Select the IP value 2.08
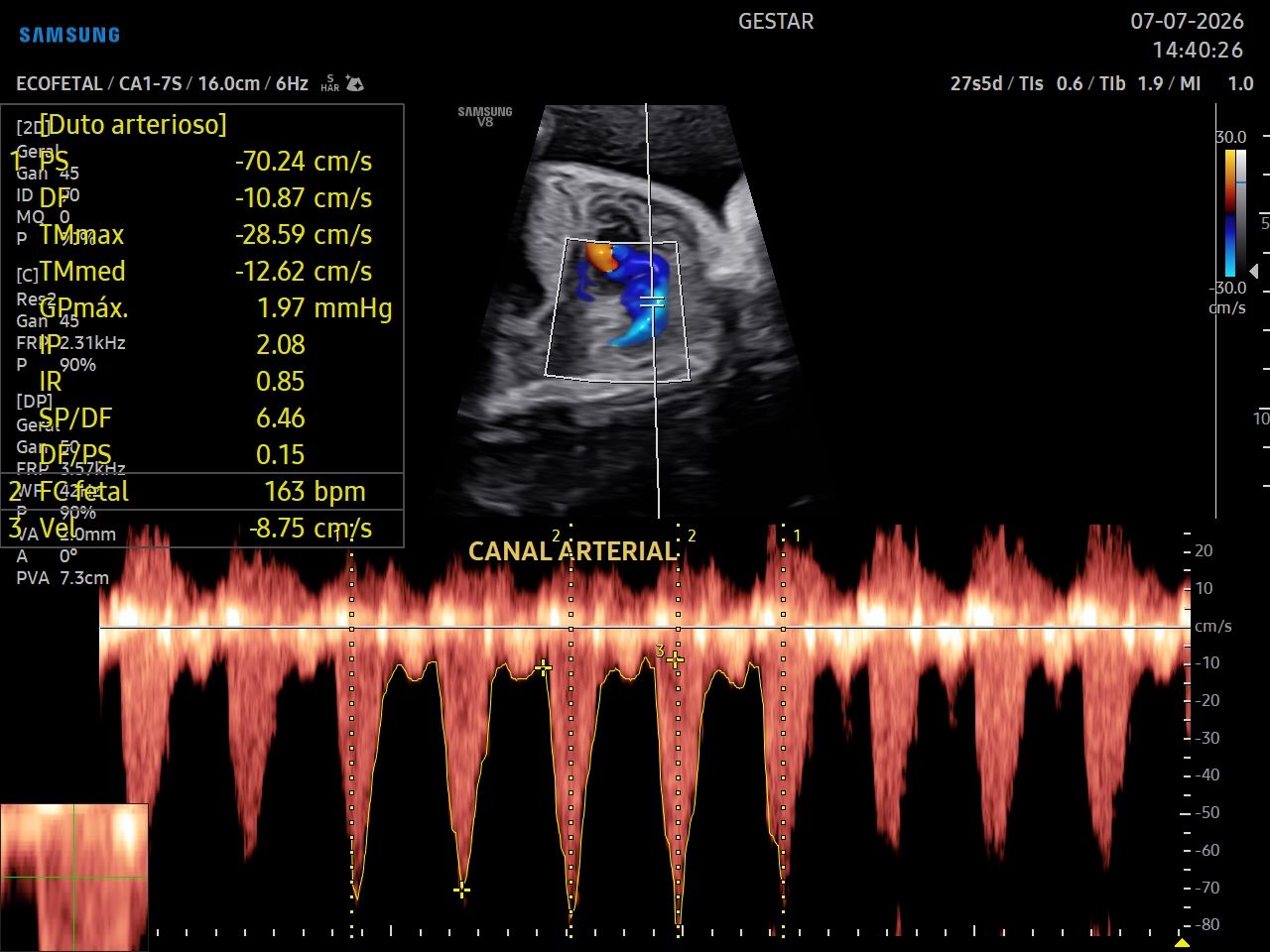Image resolution: width=1270 pixels, height=952 pixels. tap(281, 344)
